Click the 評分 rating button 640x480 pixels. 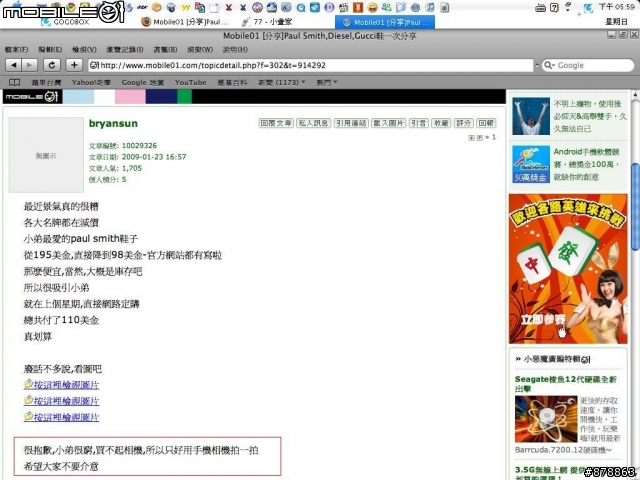click(x=464, y=123)
